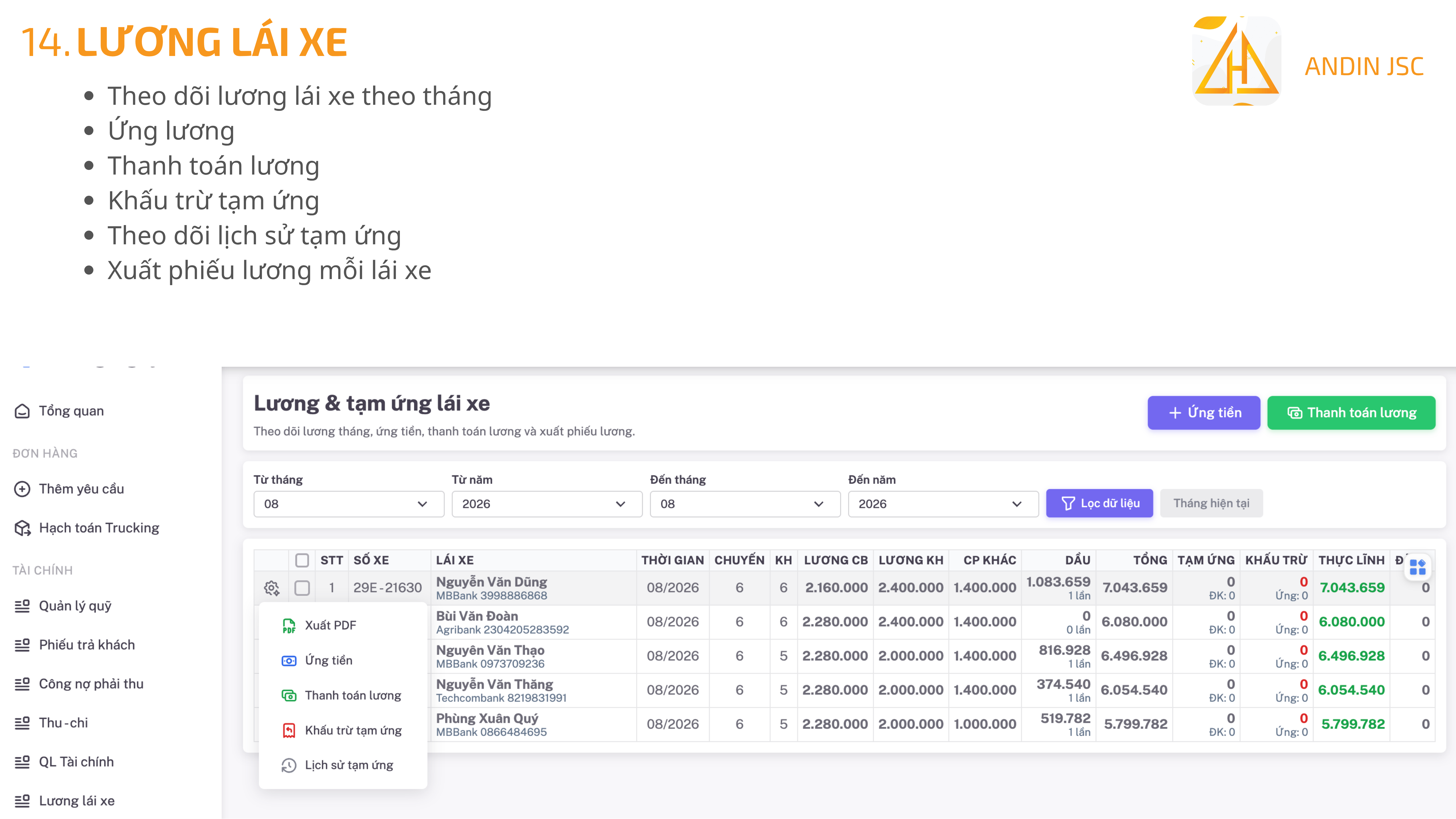
Task: Click the LƯƠNG CB column header
Action: (836, 560)
